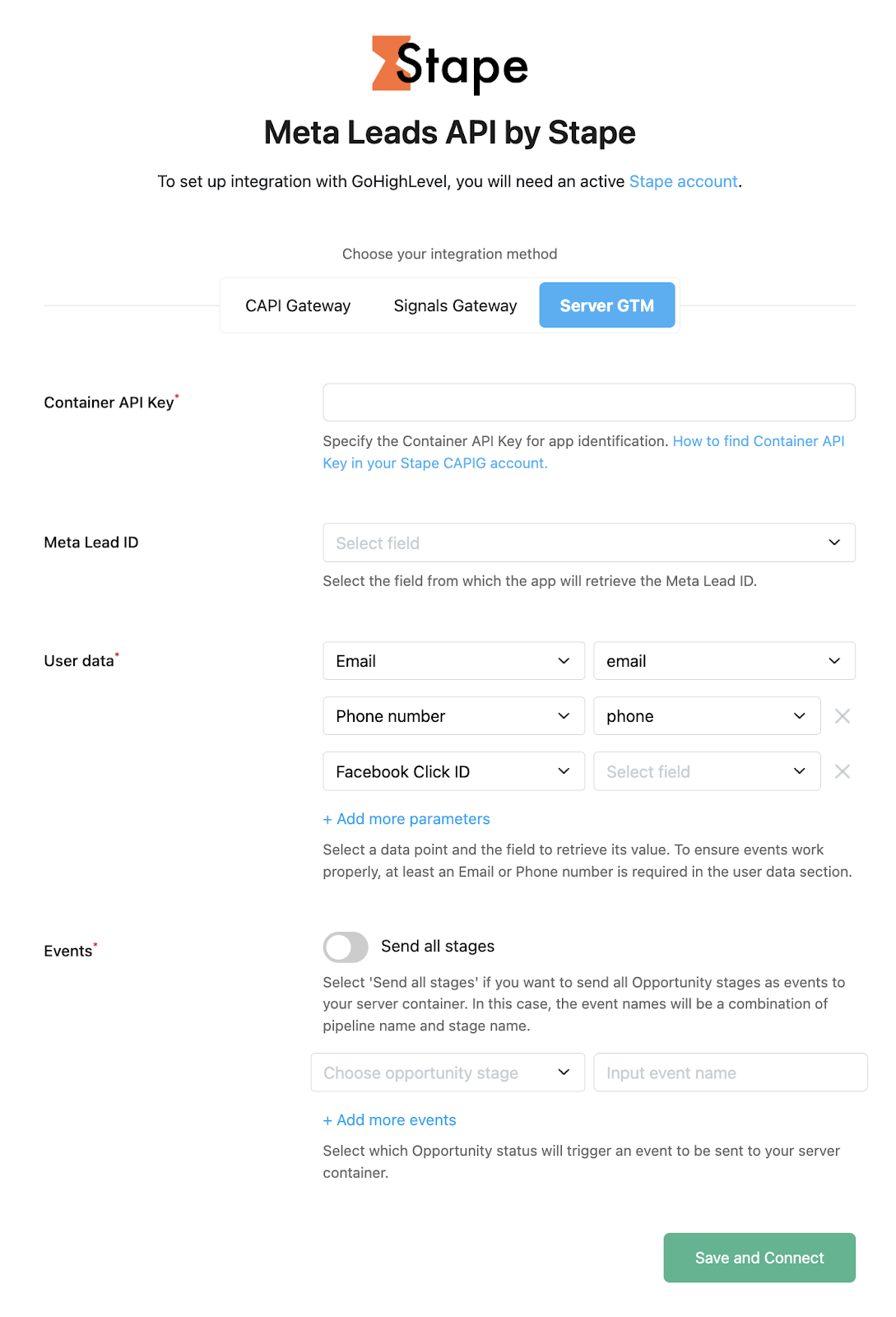Open the Email data point dropdown
The width and height of the screenshot is (896, 1317).
[453, 661]
